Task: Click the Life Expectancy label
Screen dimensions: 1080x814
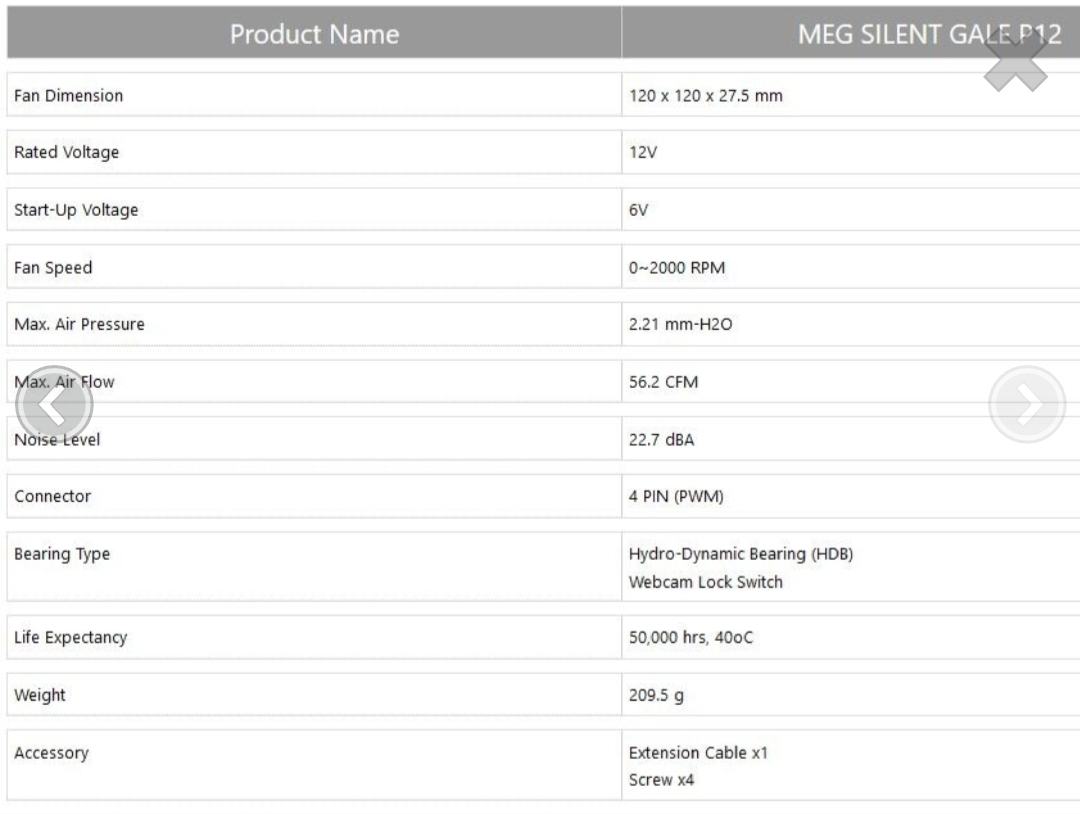Action: (70, 638)
